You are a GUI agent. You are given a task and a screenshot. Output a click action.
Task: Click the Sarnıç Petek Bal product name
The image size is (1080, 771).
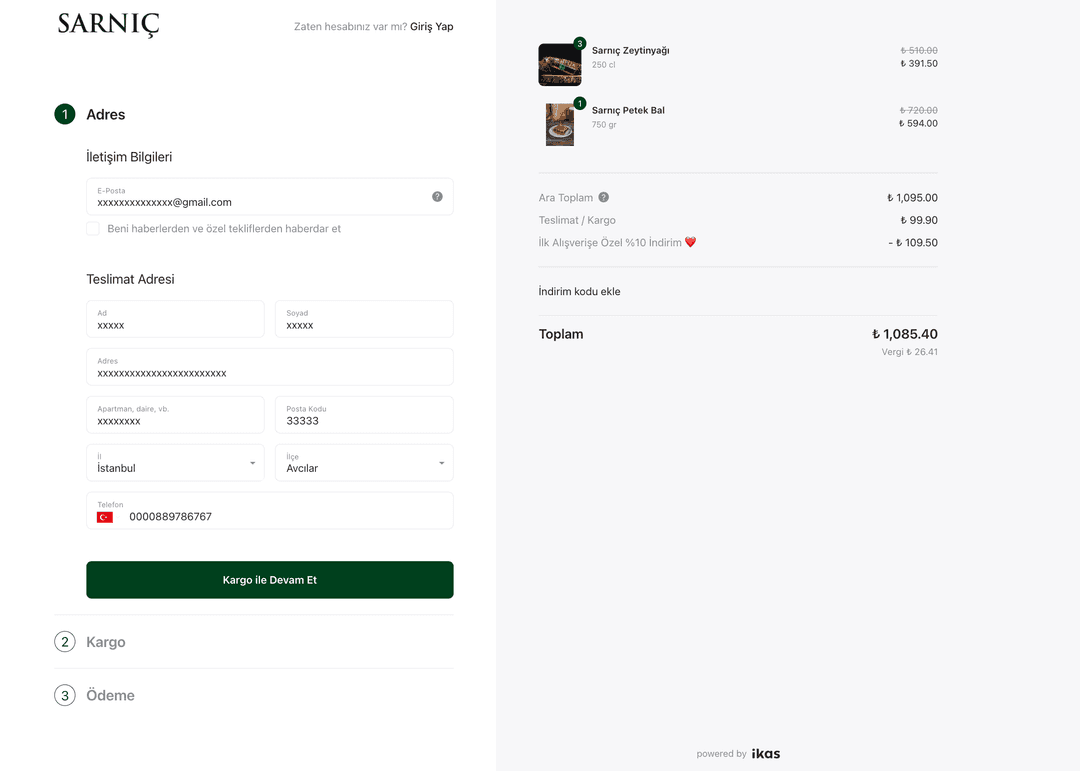click(628, 110)
